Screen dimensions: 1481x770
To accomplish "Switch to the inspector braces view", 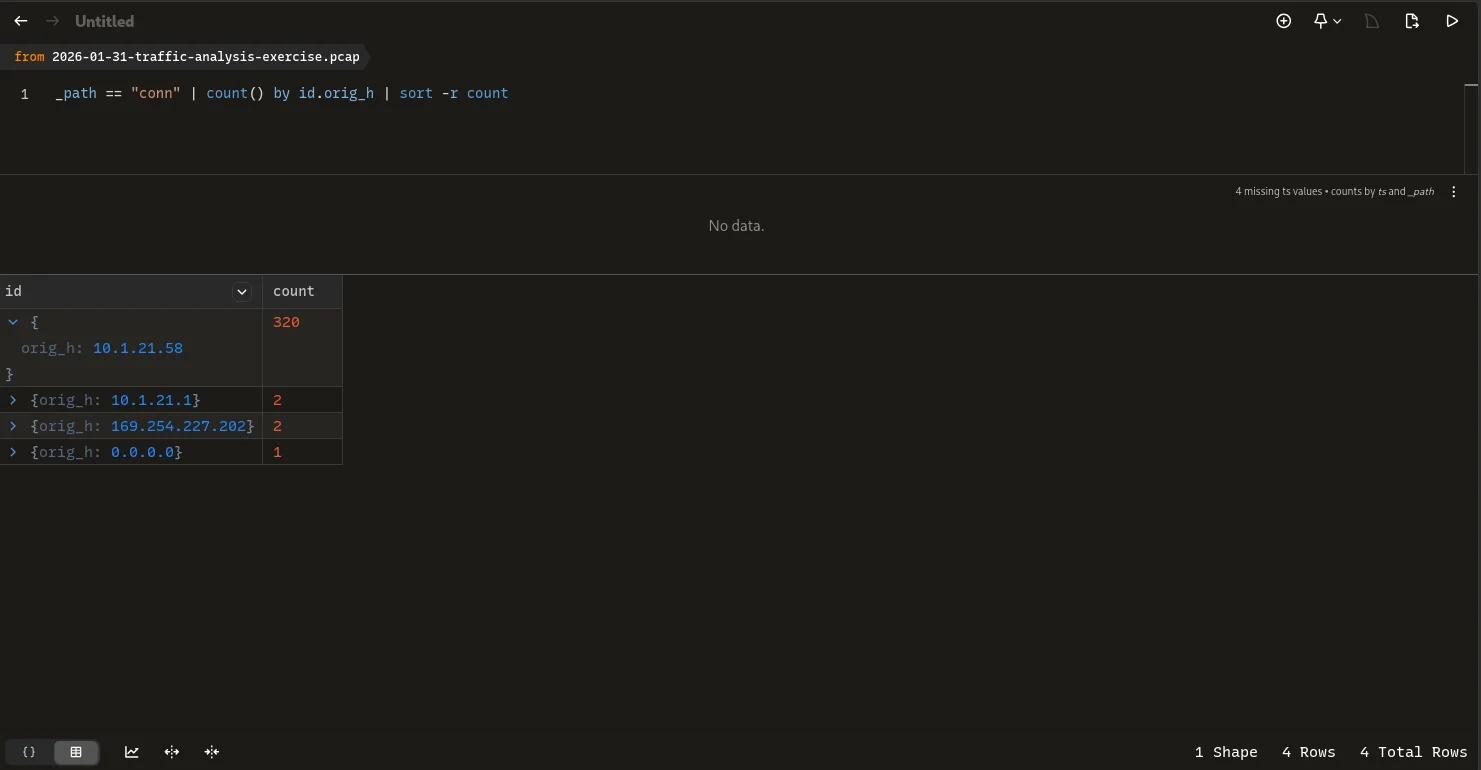I will pyautogui.click(x=29, y=752).
